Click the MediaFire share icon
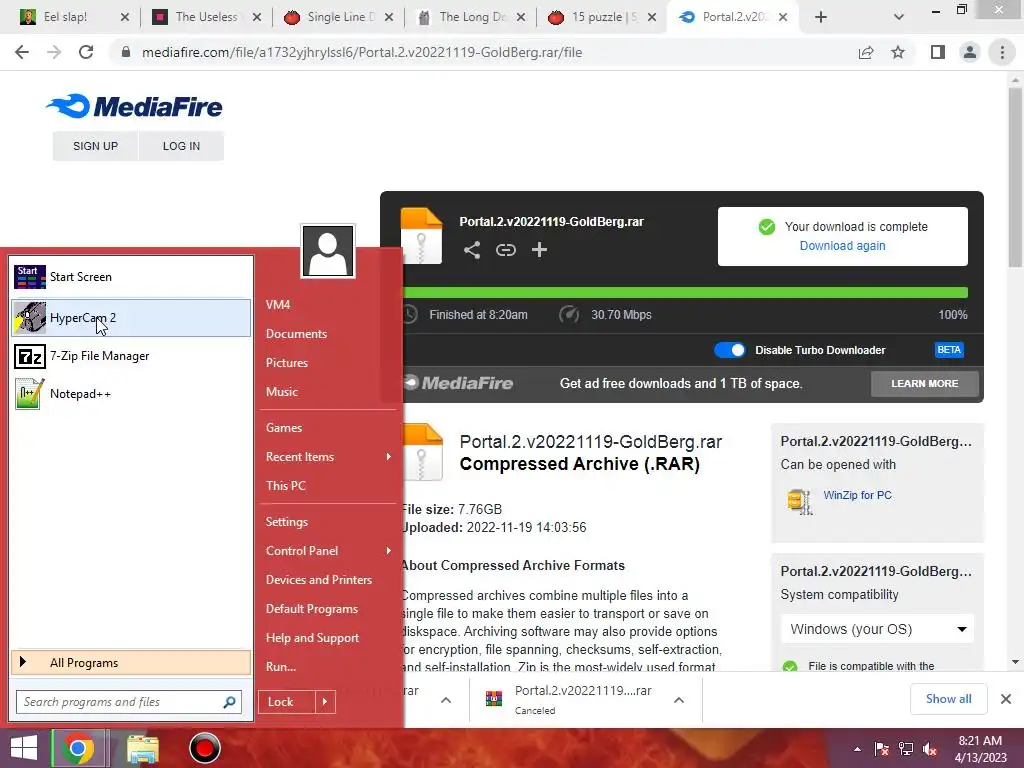This screenshot has width=1024, height=768. (472, 249)
